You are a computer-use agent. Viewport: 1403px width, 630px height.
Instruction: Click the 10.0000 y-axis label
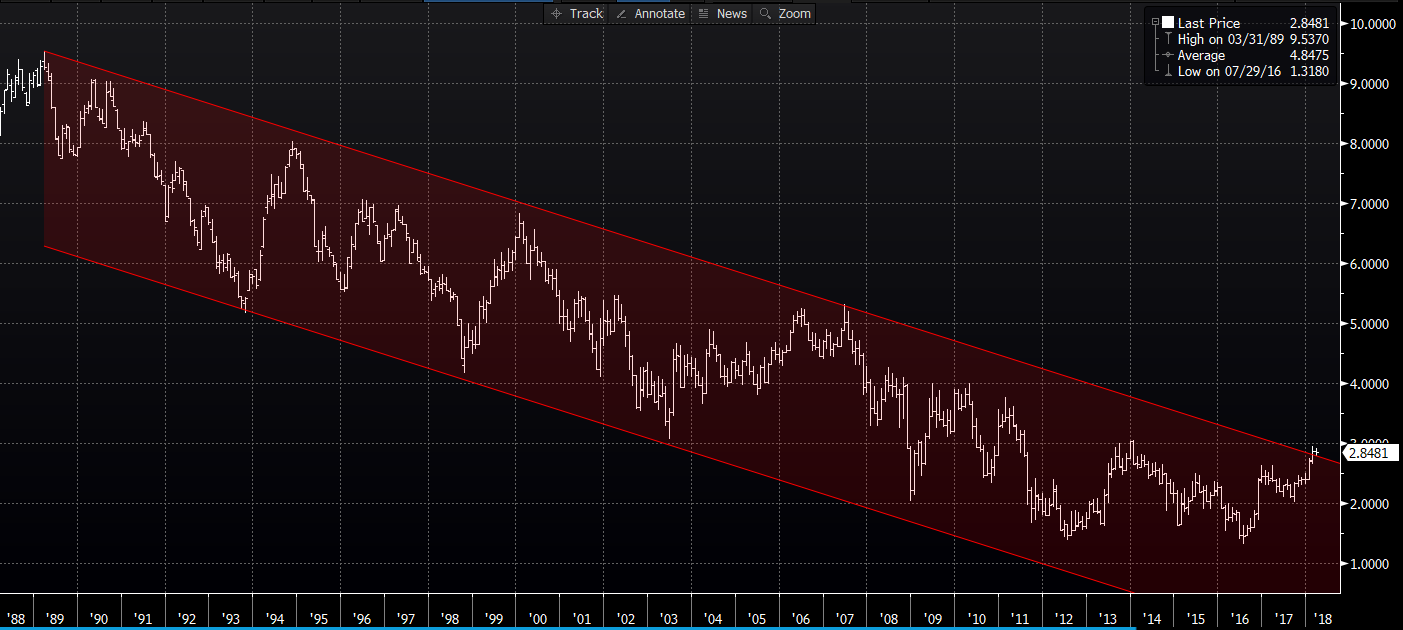click(1370, 24)
